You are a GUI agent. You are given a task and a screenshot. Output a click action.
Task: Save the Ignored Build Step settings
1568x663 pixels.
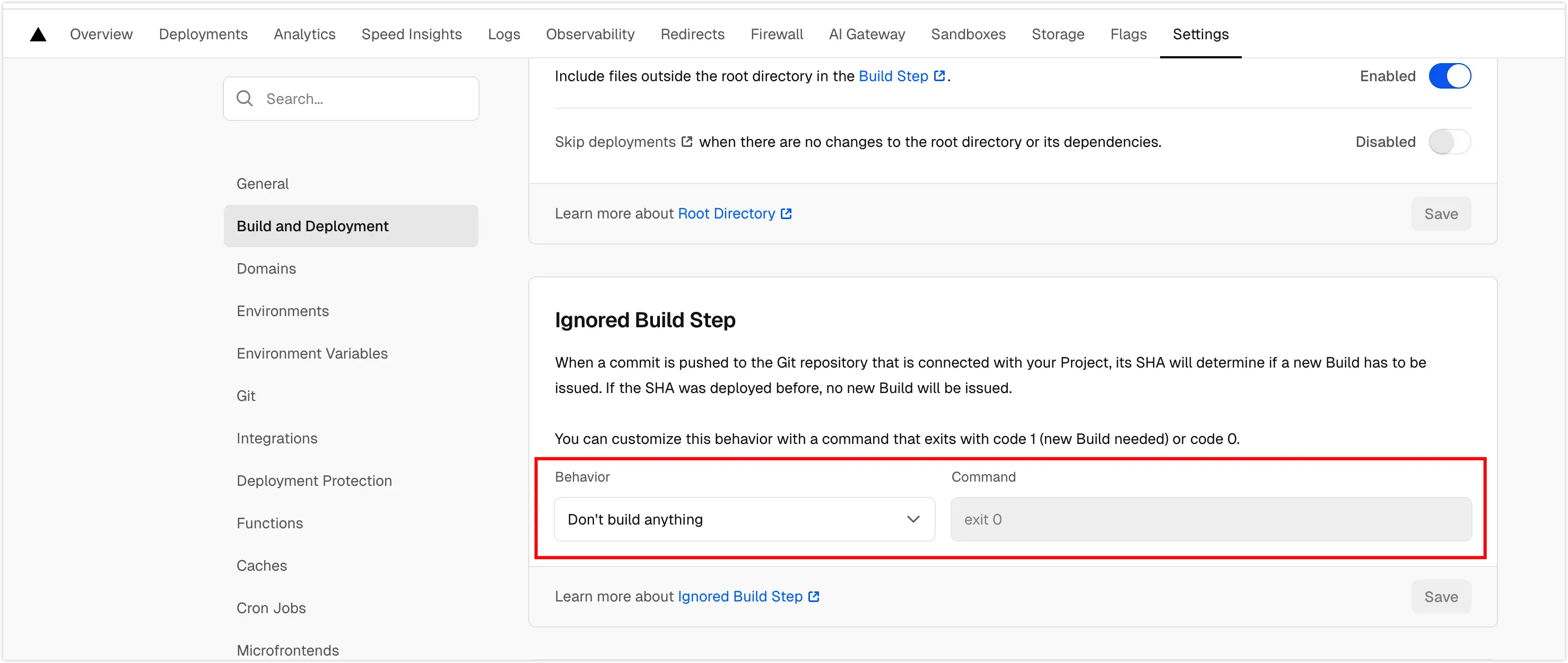(x=1441, y=597)
